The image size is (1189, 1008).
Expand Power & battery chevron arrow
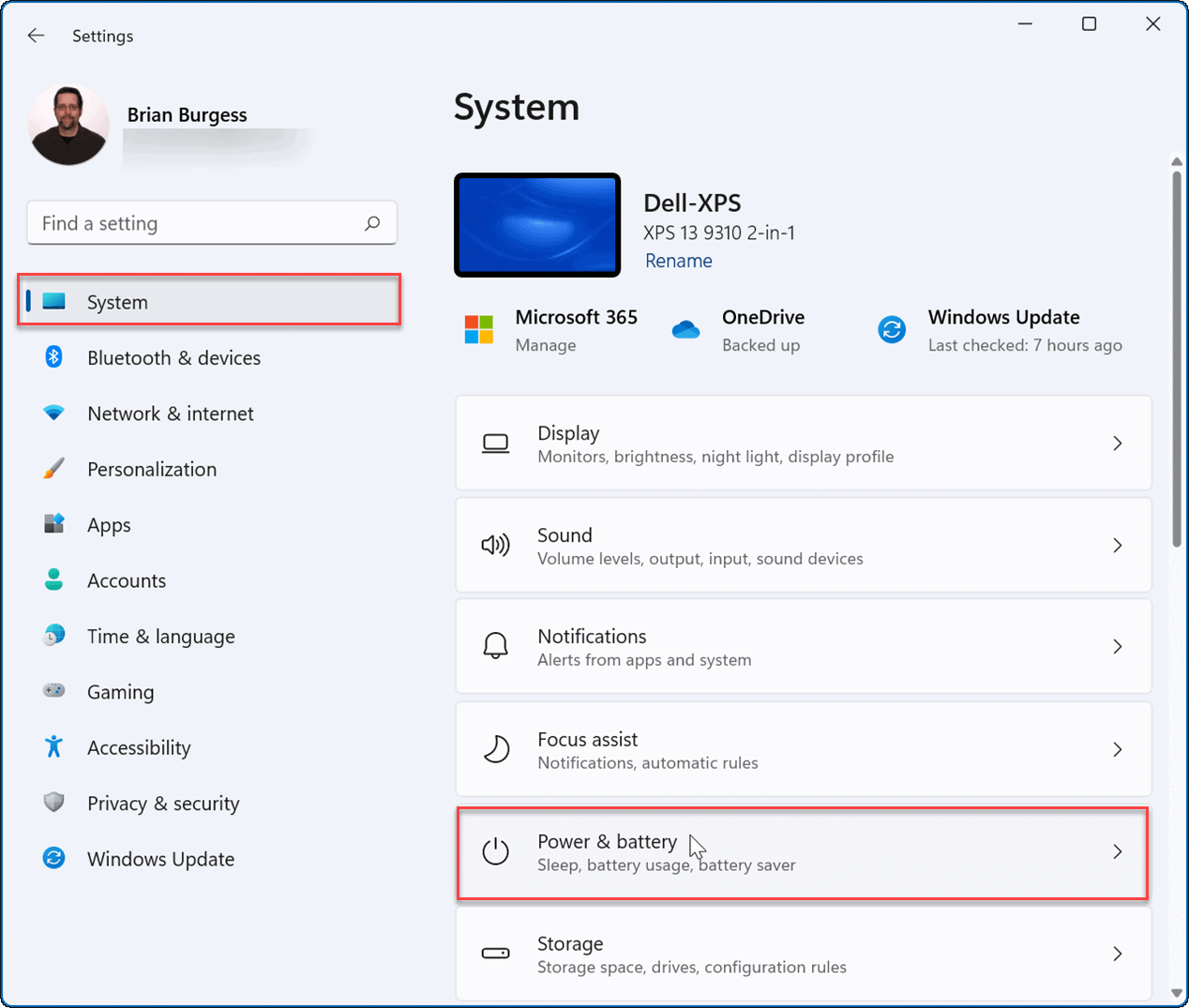(x=1117, y=851)
